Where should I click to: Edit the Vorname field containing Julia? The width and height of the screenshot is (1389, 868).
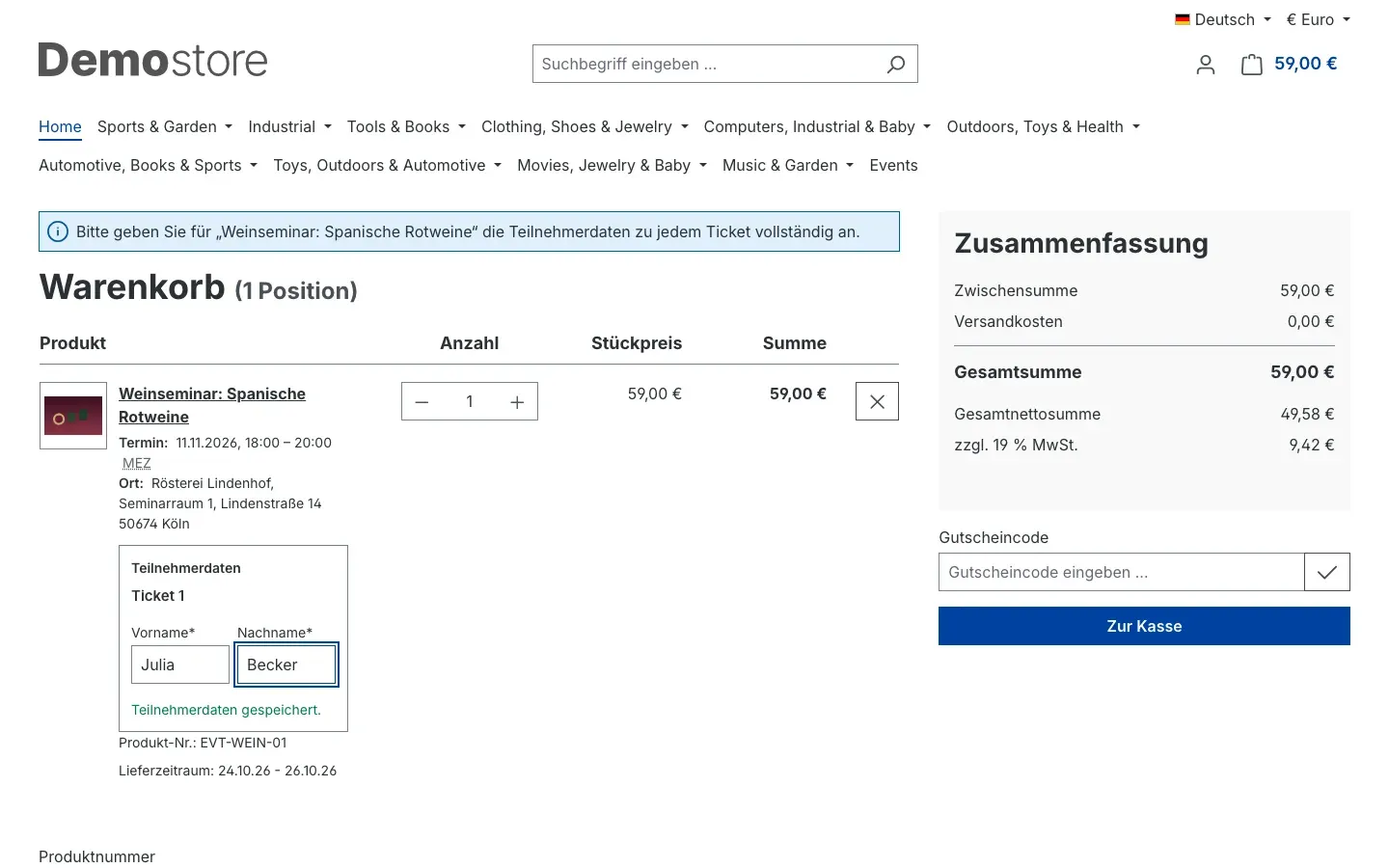[x=180, y=665]
